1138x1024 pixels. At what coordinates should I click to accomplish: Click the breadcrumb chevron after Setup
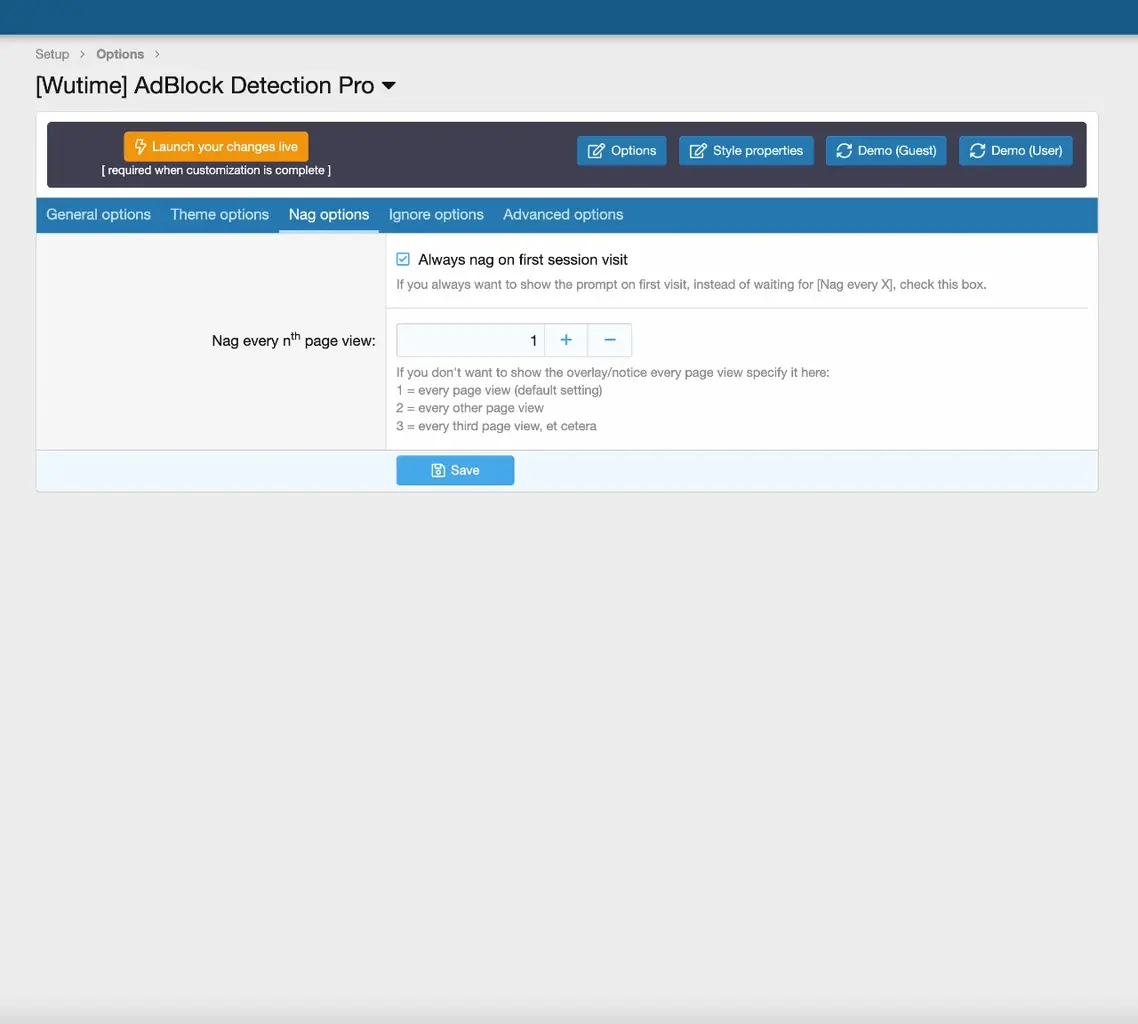[x=83, y=54]
